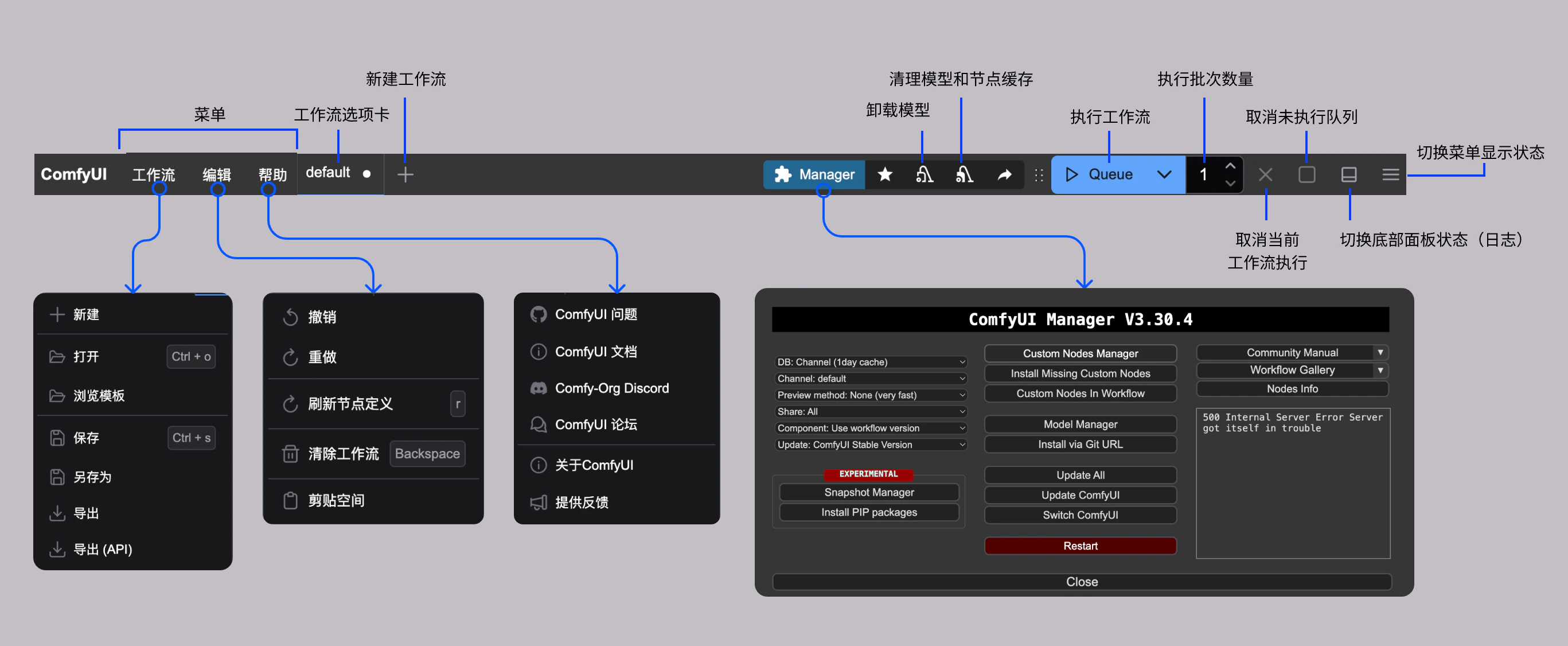The height and width of the screenshot is (646, 1568).
Task: Click the Manager puzzle-piece button
Action: point(814,175)
